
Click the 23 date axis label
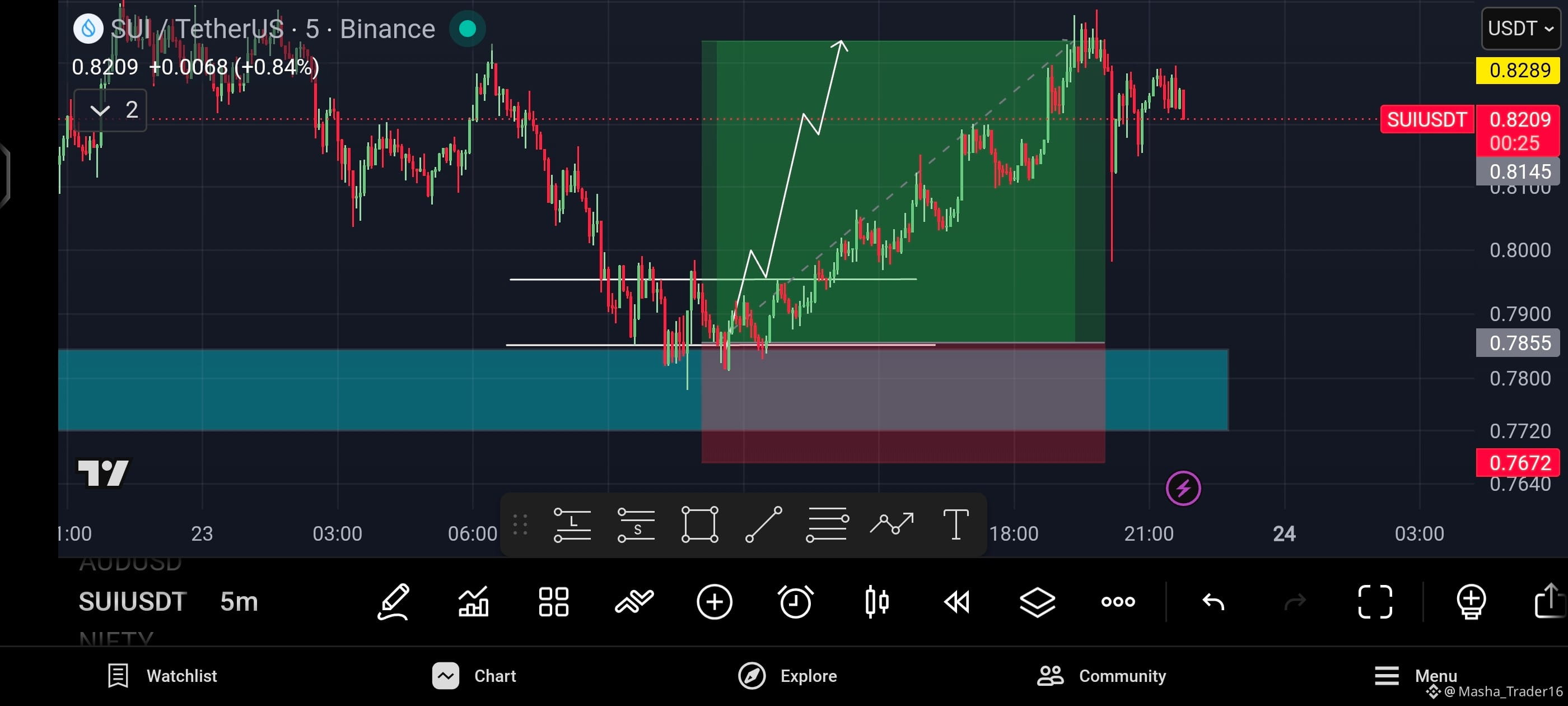(x=202, y=534)
